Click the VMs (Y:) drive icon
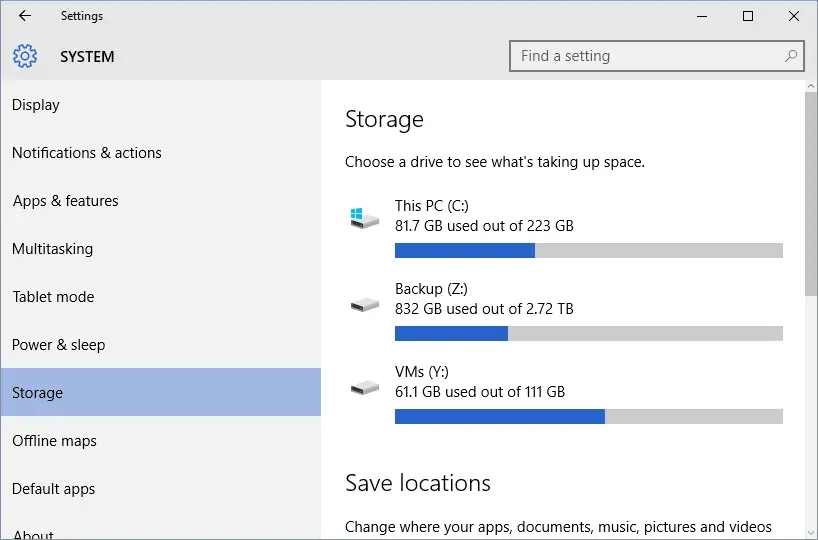This screenshot has width=818, height=540. [365, 386]
